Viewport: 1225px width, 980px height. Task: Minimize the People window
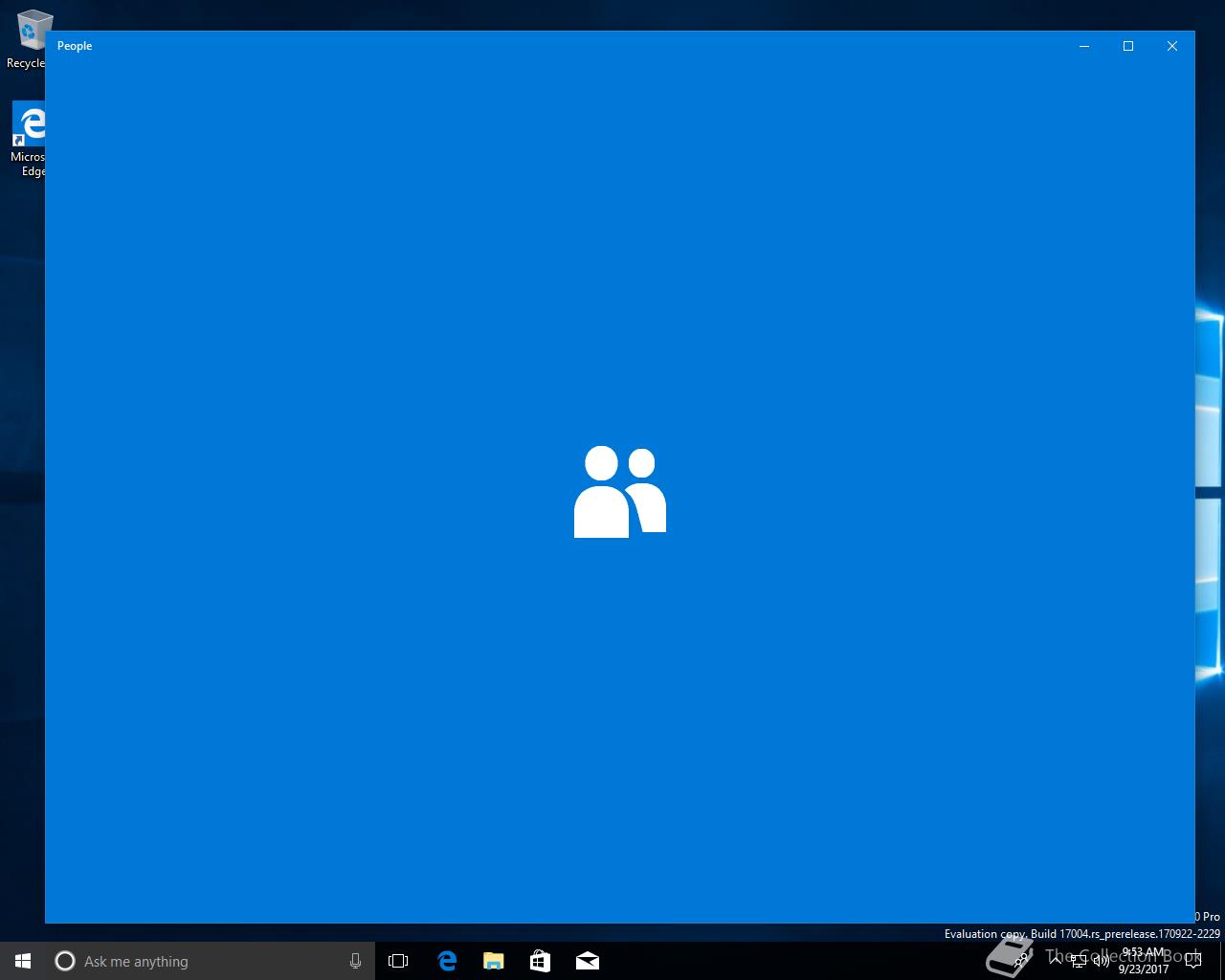coord(1084,46)
